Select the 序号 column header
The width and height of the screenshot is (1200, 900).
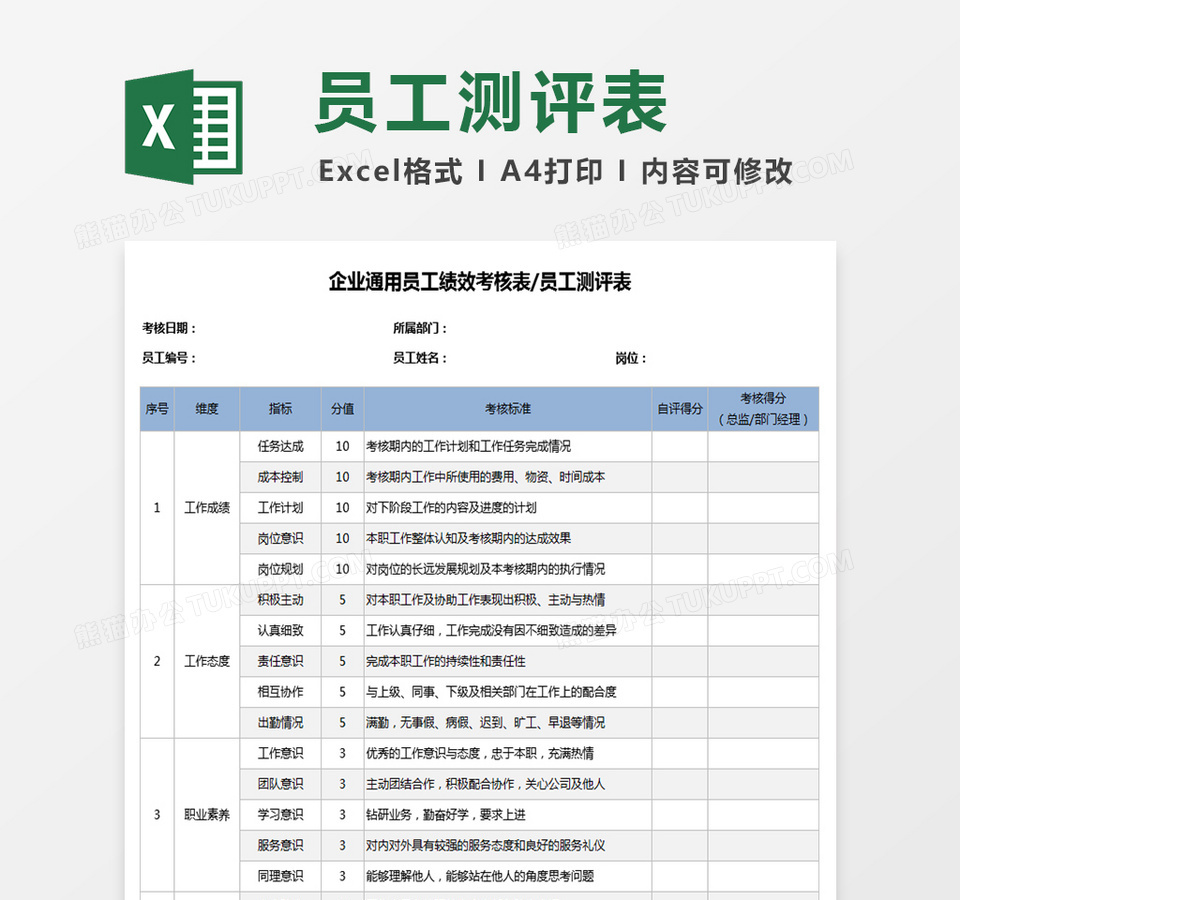(x=157, y=409)
